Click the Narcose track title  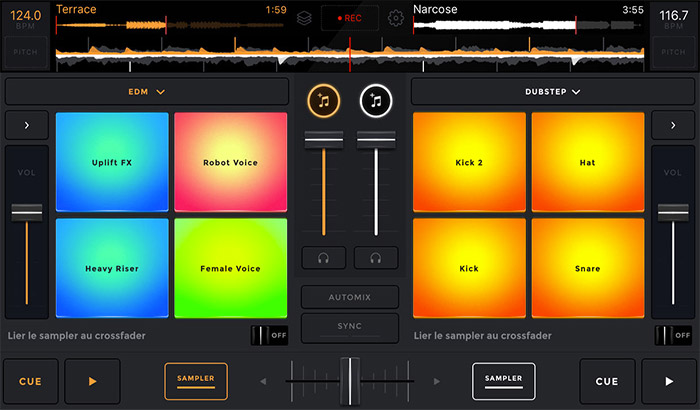pyautogui.click(x=435, y=9)
